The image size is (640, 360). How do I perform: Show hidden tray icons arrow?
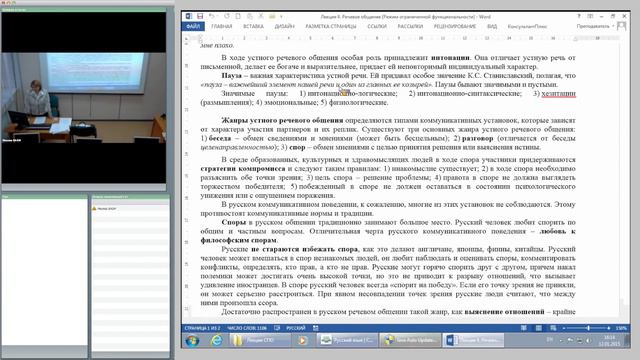561,340
